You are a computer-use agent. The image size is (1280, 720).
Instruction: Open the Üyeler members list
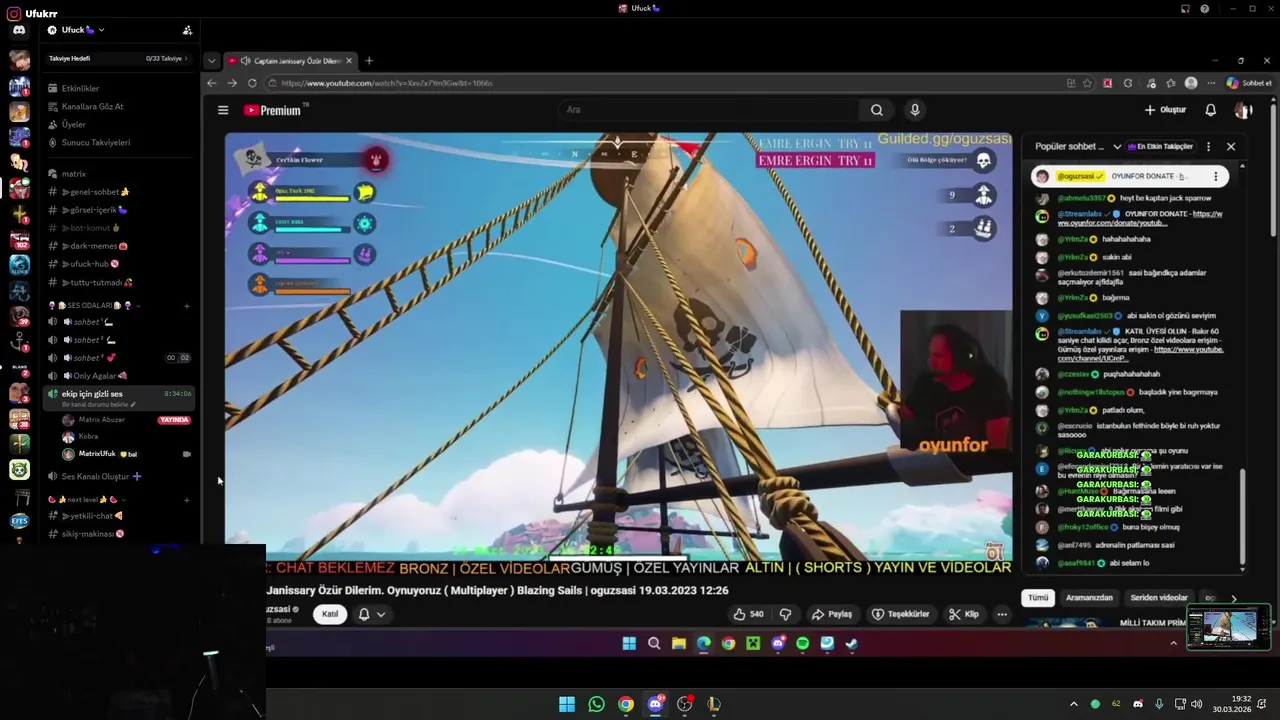73,124
